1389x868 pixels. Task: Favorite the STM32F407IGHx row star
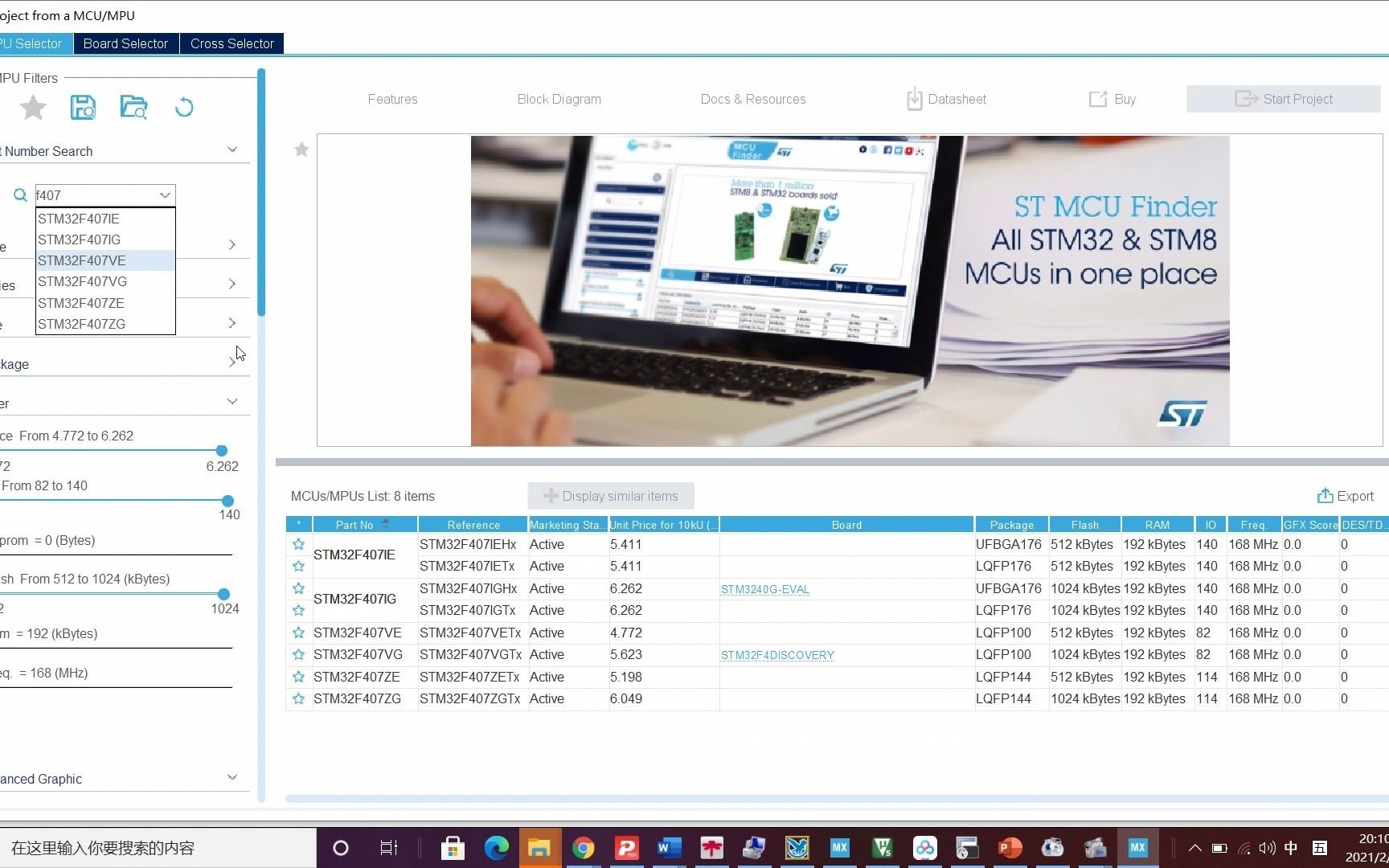tap(298, 588)
